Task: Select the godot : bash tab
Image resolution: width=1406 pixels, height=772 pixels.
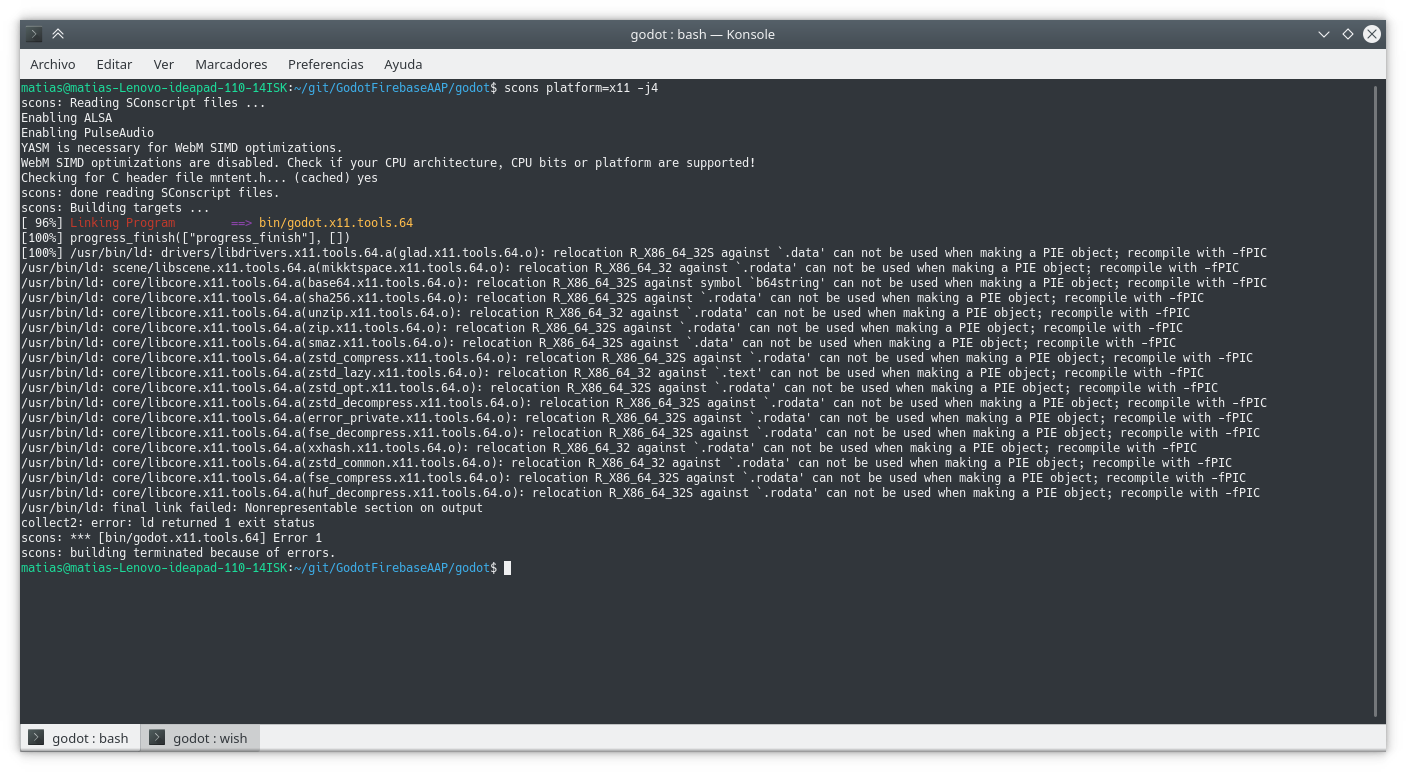Action: coord(88,738)
